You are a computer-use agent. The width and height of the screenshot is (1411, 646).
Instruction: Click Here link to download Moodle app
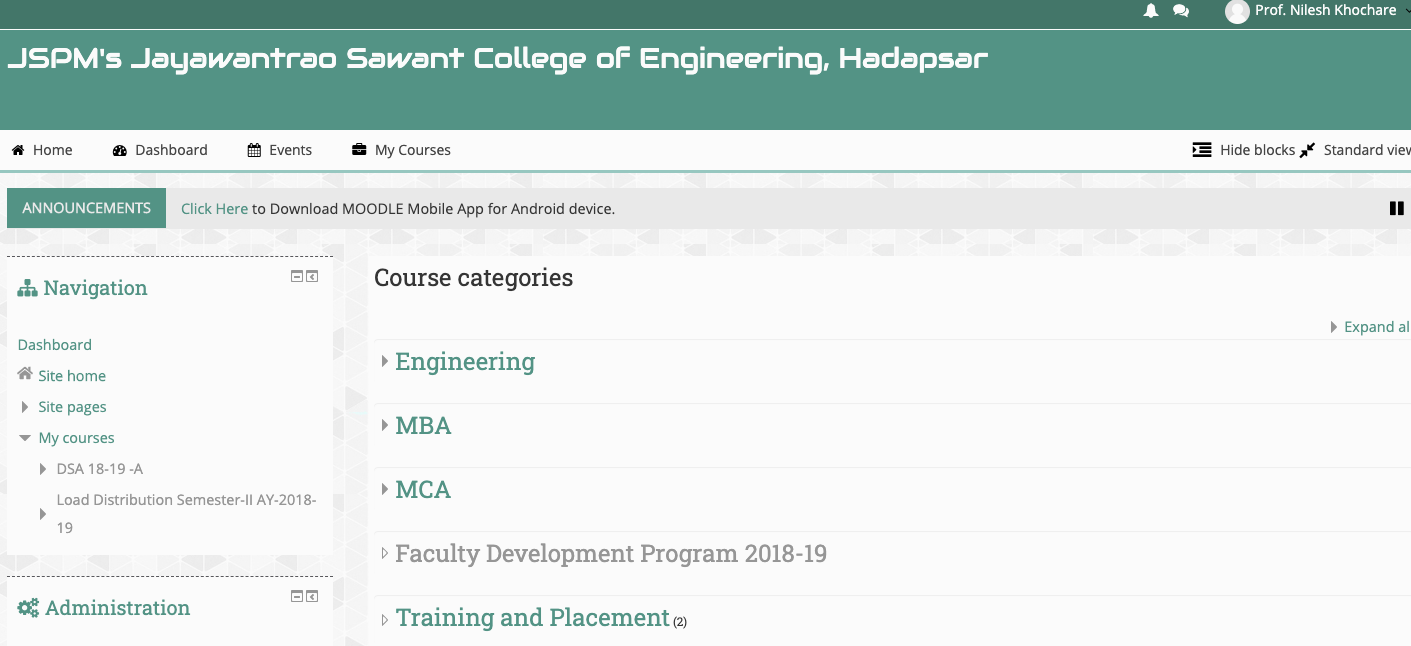point(214,209)
